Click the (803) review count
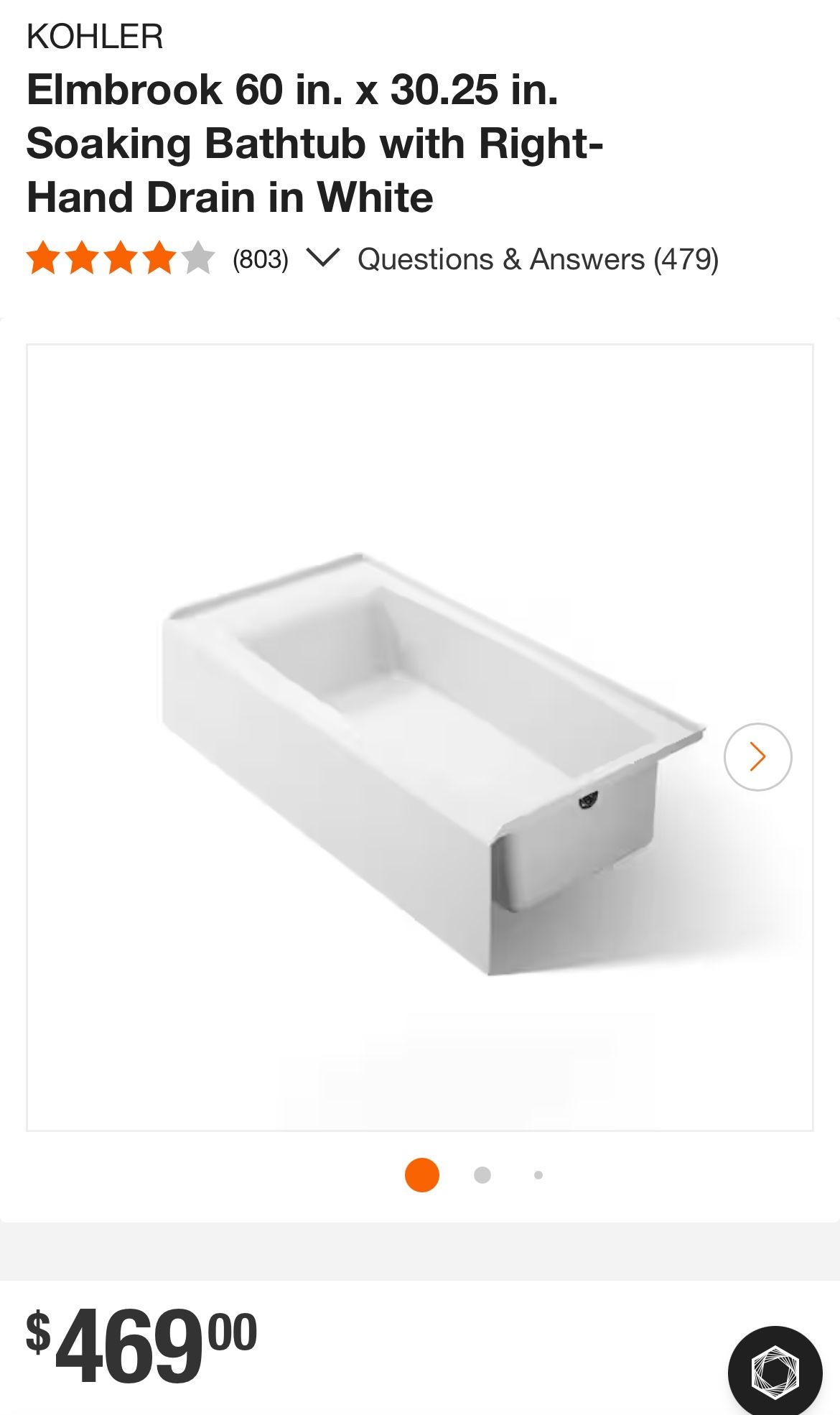Viewport: 840px width, 1415px height. click(260, 259)
